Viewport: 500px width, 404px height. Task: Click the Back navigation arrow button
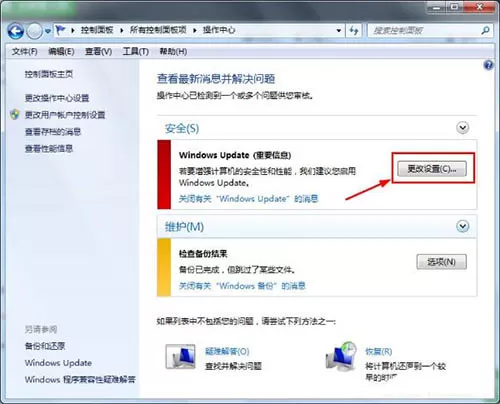click(x=15, y=31)
